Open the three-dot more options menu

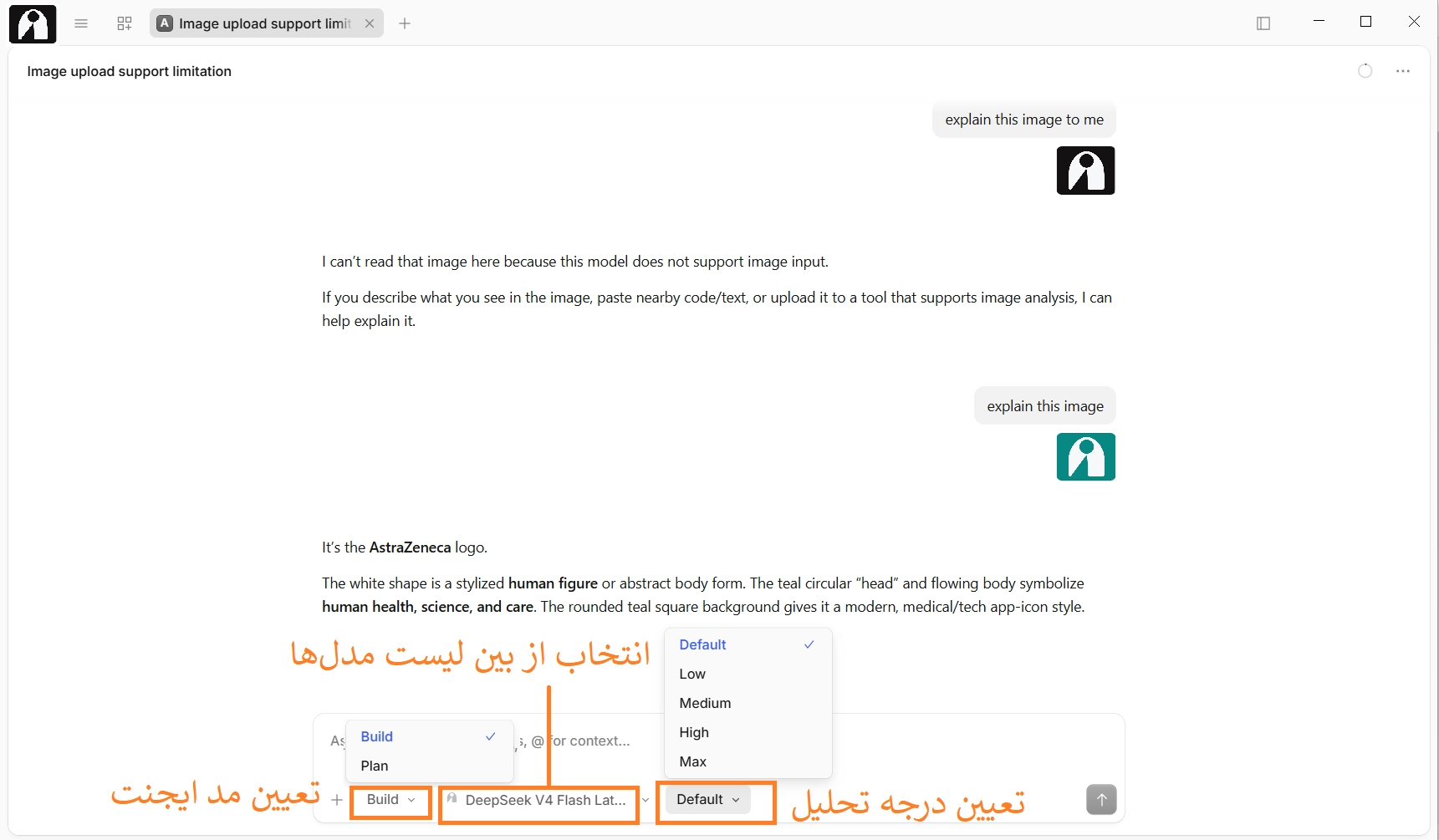point(1403,71)
